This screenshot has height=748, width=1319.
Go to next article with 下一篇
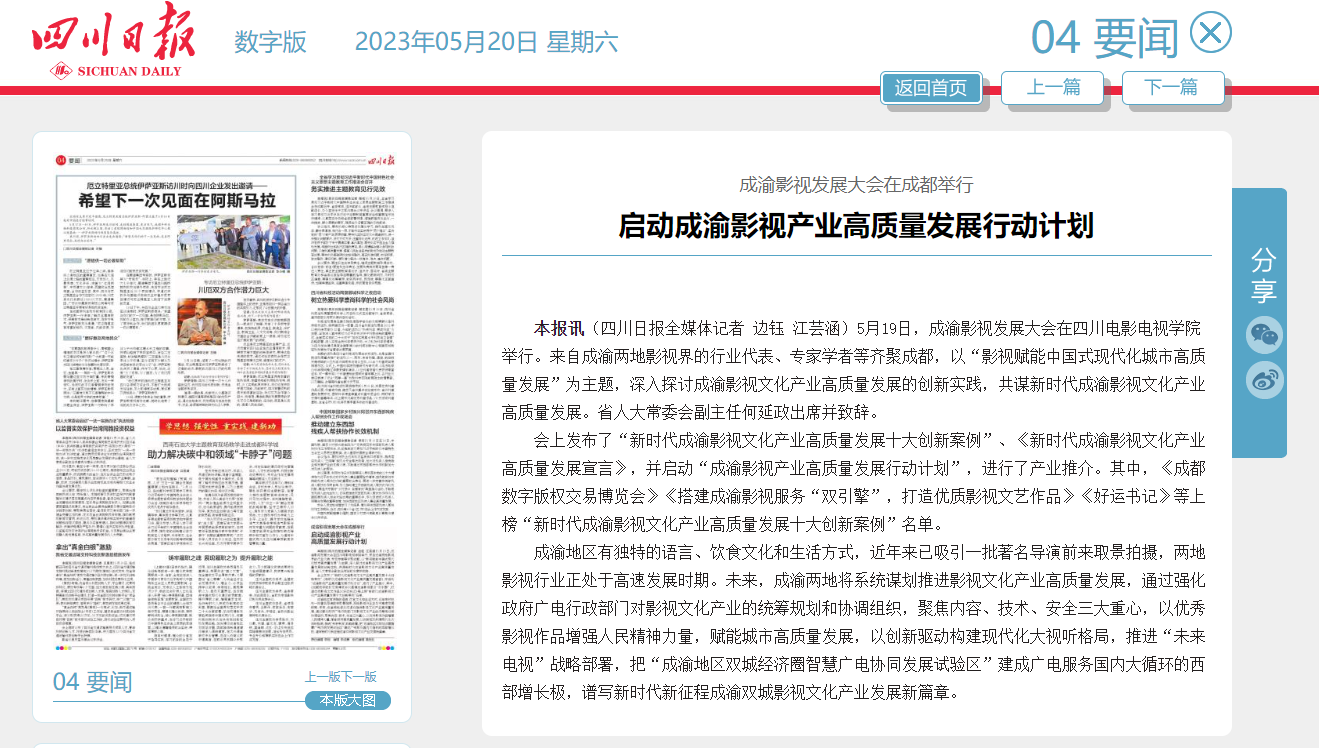coord(1172,87)
